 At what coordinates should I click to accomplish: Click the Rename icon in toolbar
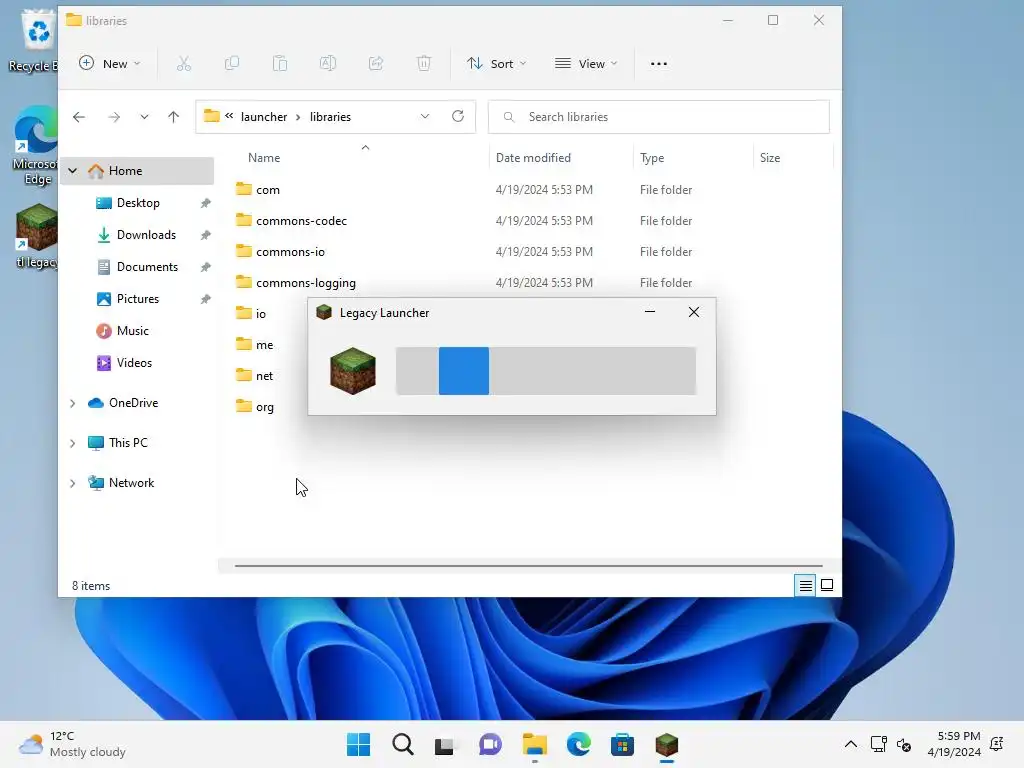328,63
